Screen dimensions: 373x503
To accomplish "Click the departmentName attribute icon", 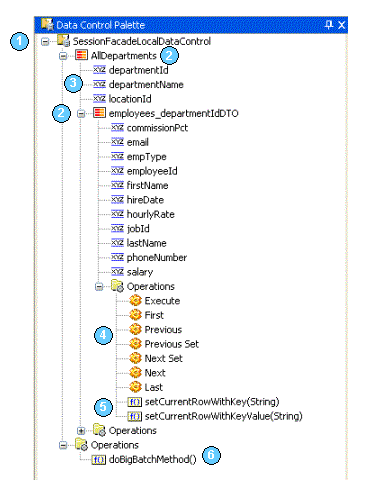I will pyautogui.click(x=99, y=84).
